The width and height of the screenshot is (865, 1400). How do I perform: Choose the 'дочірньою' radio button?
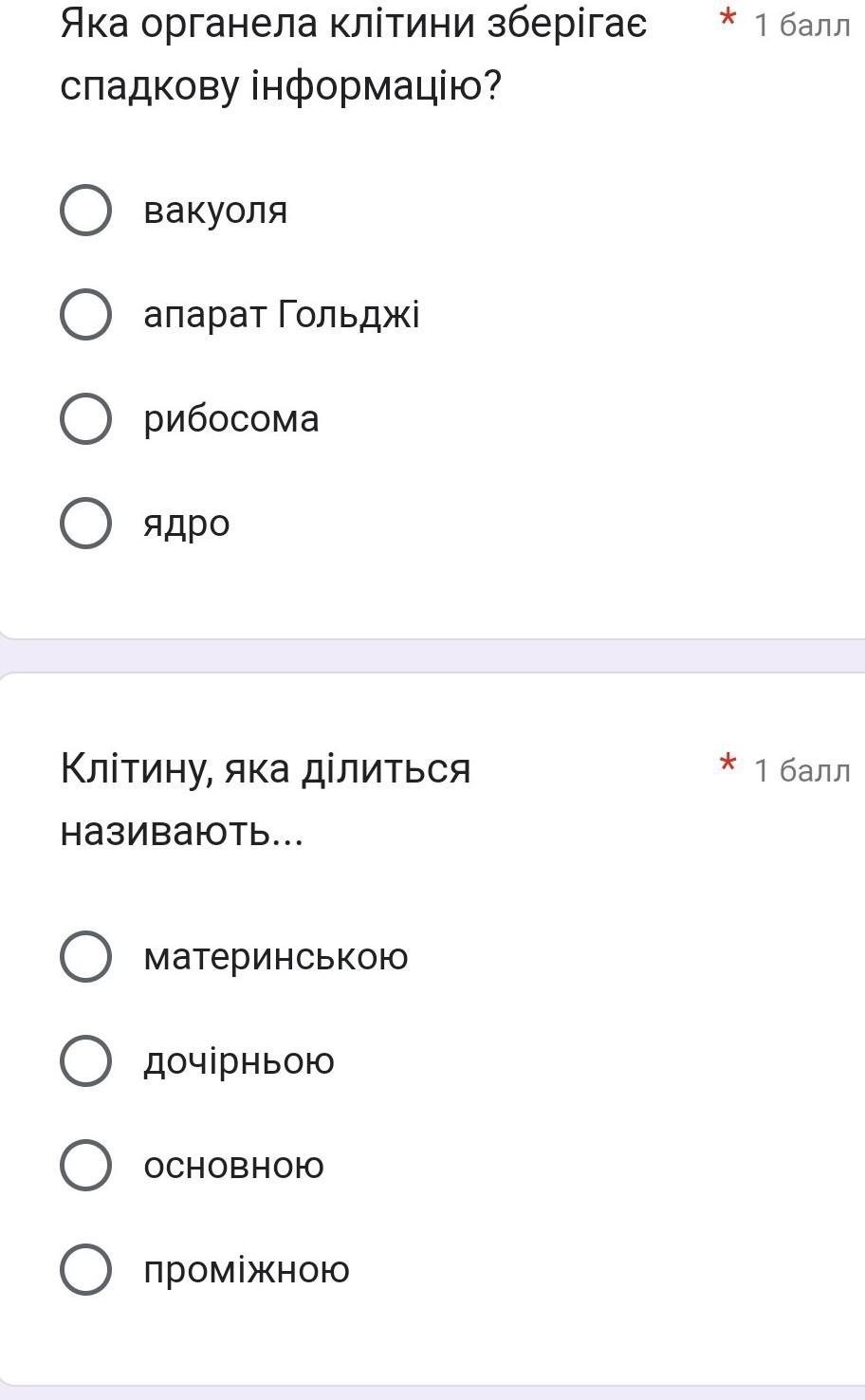tap(86, 1060)
